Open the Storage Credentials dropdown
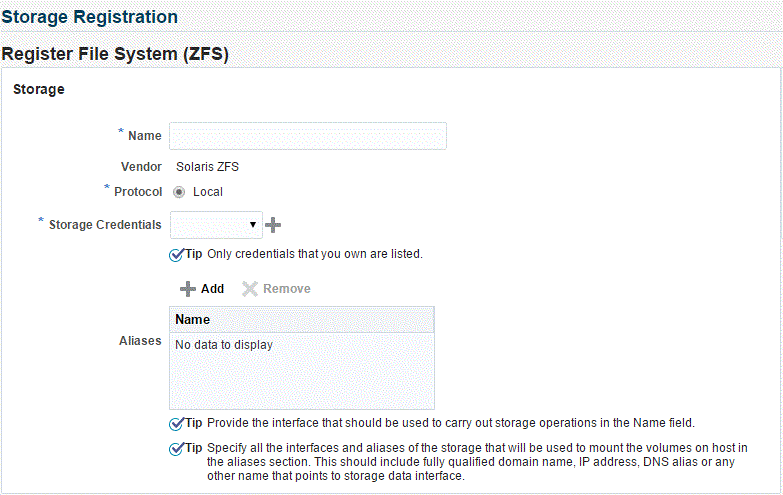 tap(216, 225)
